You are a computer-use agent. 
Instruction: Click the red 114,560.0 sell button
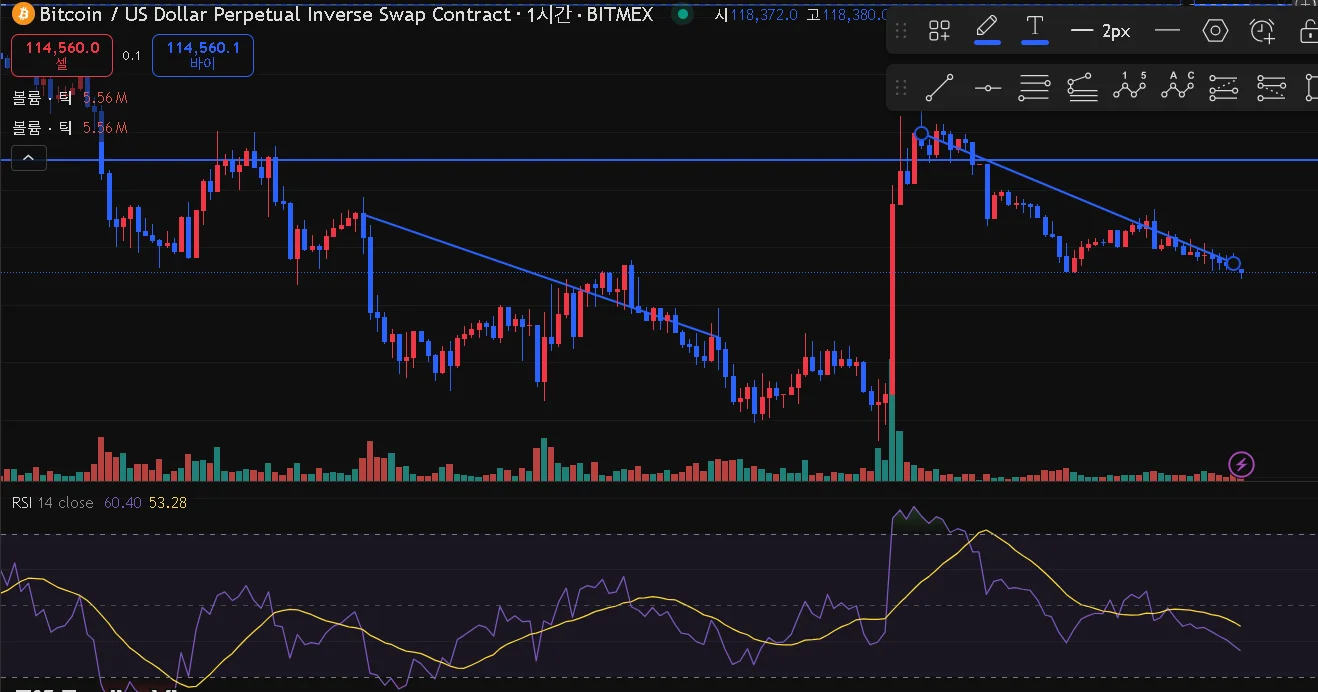(x=62, y=55)
